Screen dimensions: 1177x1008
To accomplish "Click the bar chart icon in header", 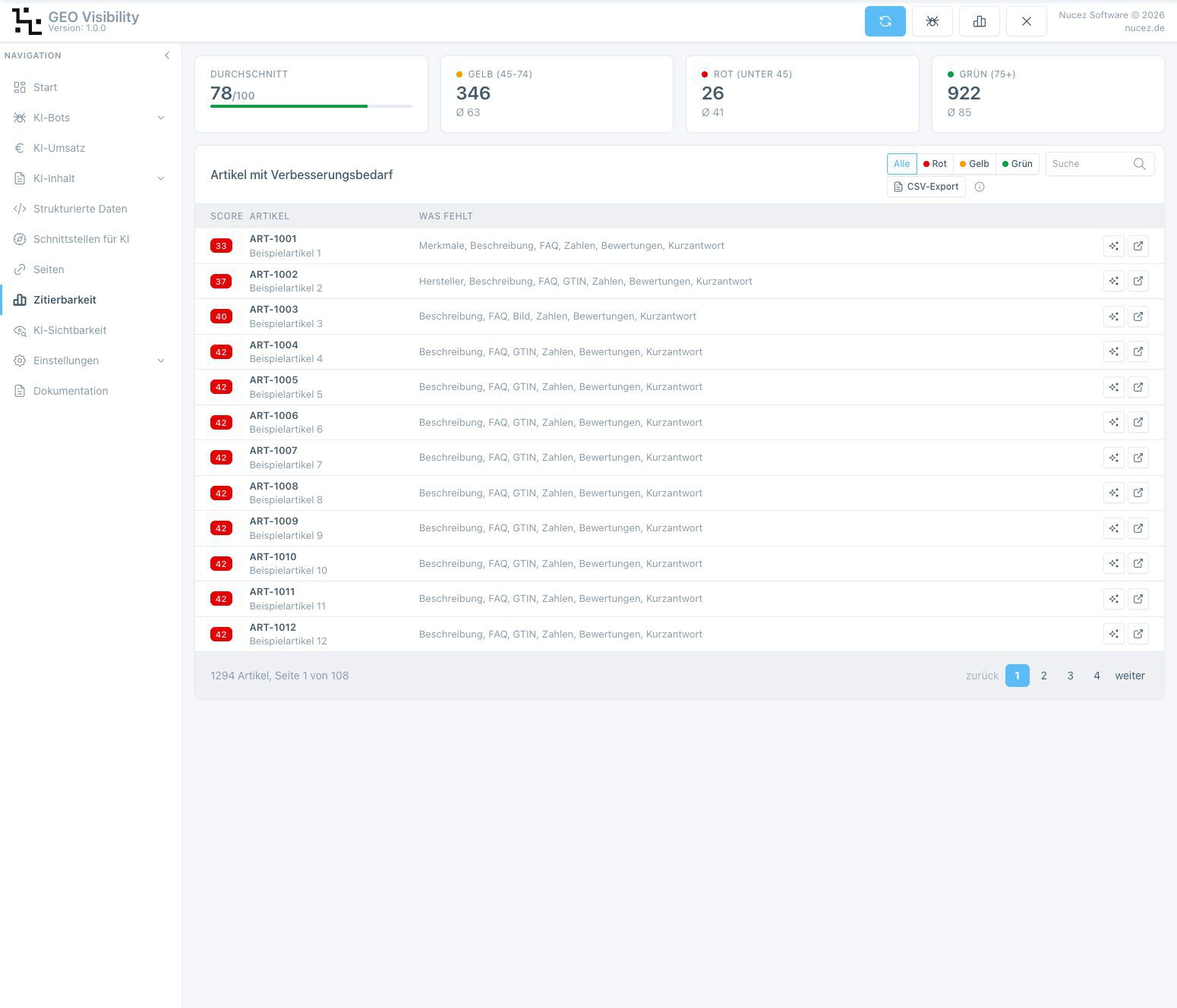I will click(979, 21).
